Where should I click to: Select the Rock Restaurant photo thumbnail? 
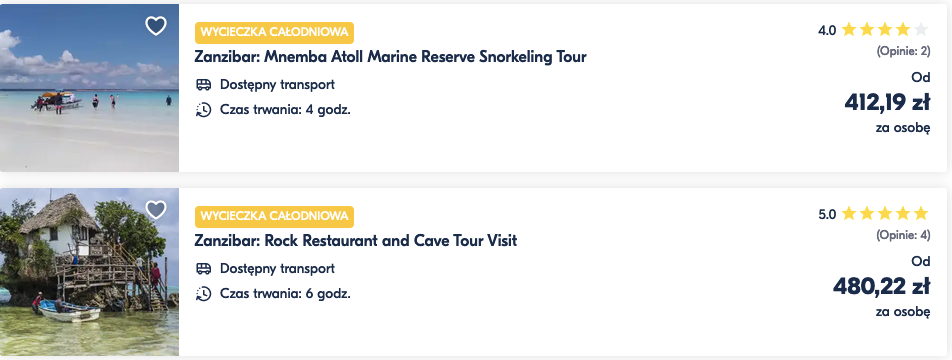(89, 272)
